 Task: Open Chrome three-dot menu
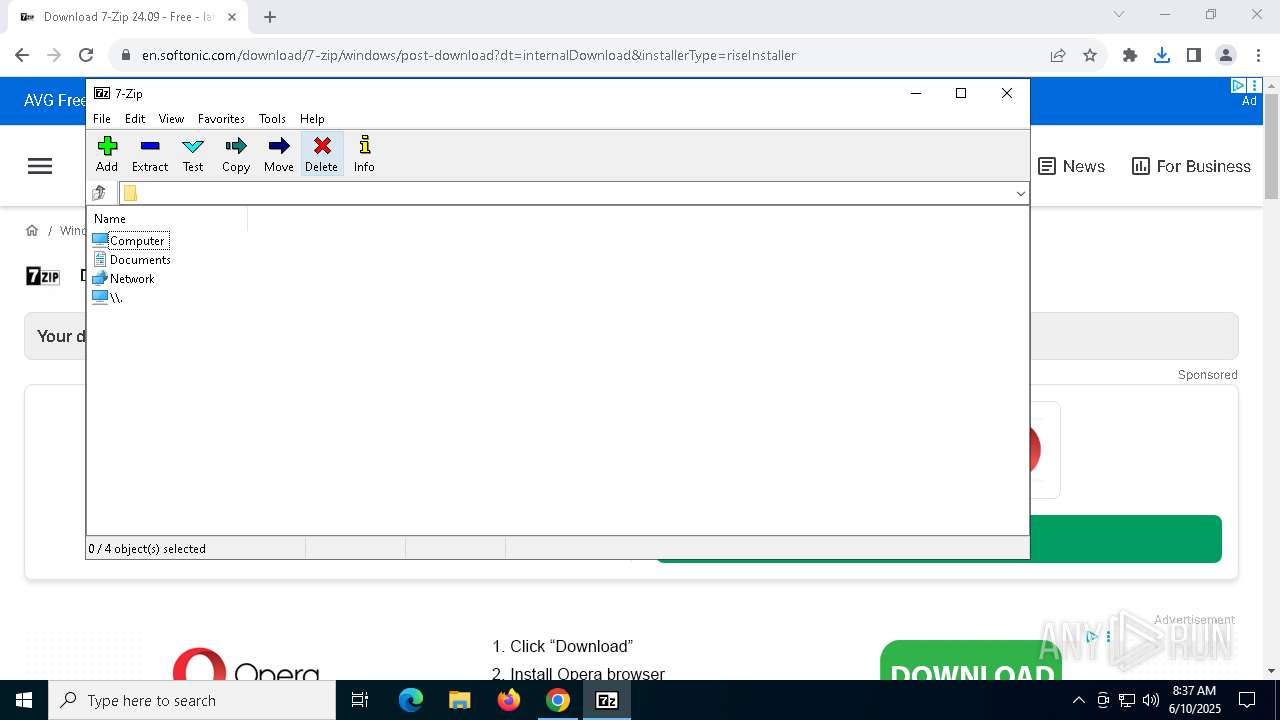1258,55
